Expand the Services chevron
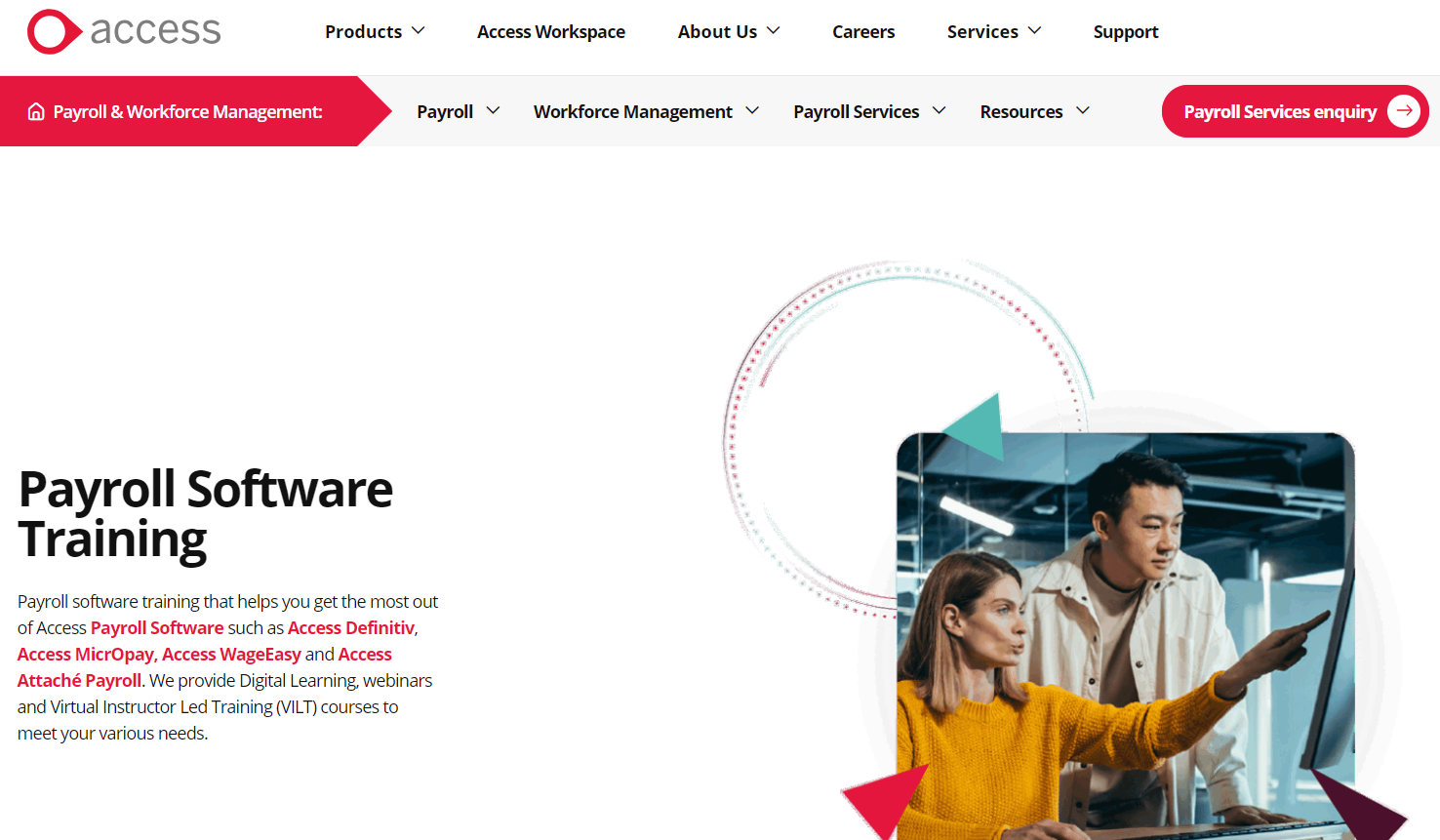The width and height of the screenshot is (1440, 840). pos(1035,31)
